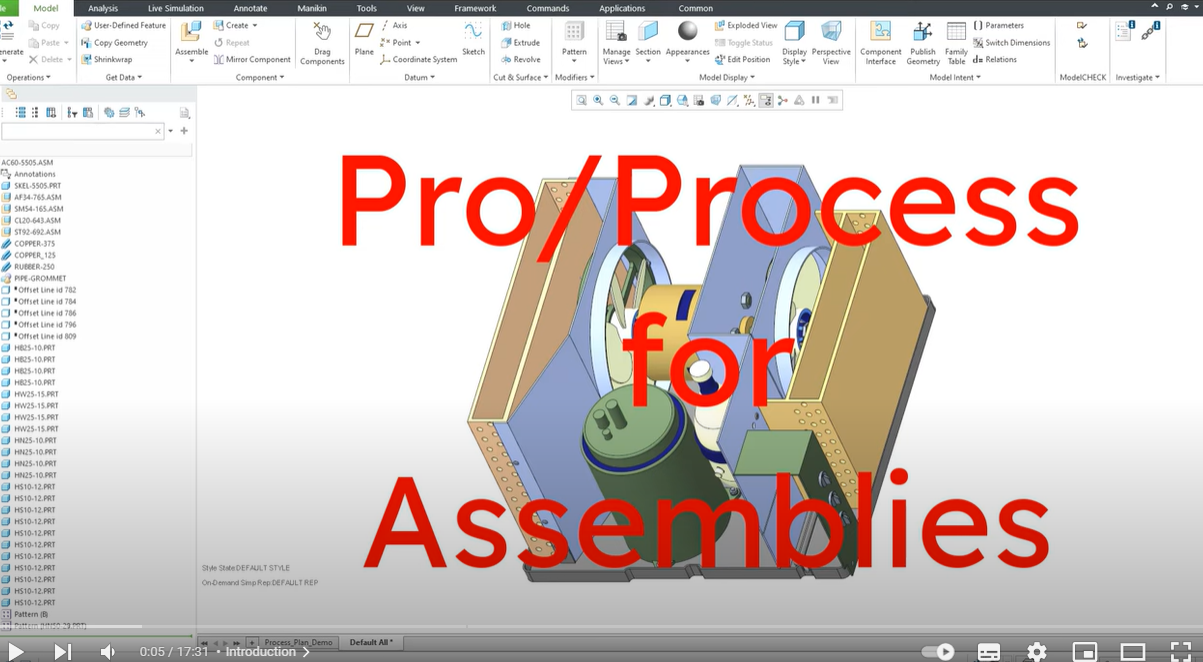
Task: Select the Revolve tool
Action: tap(520, 59)
